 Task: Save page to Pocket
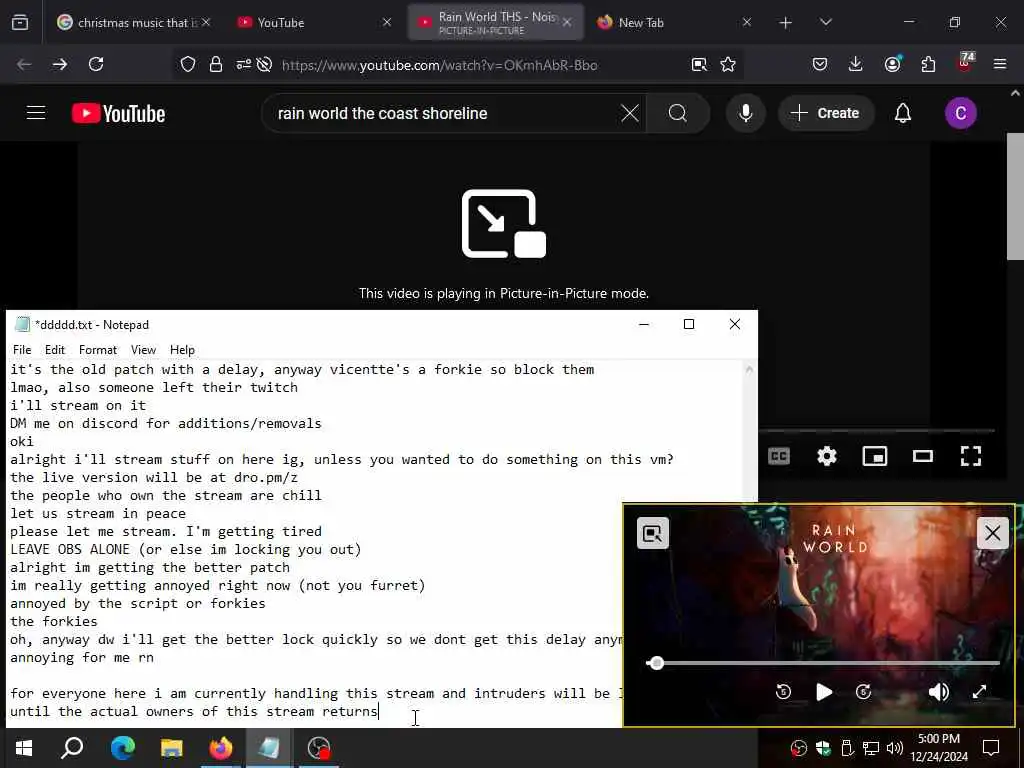click(820, 64)
